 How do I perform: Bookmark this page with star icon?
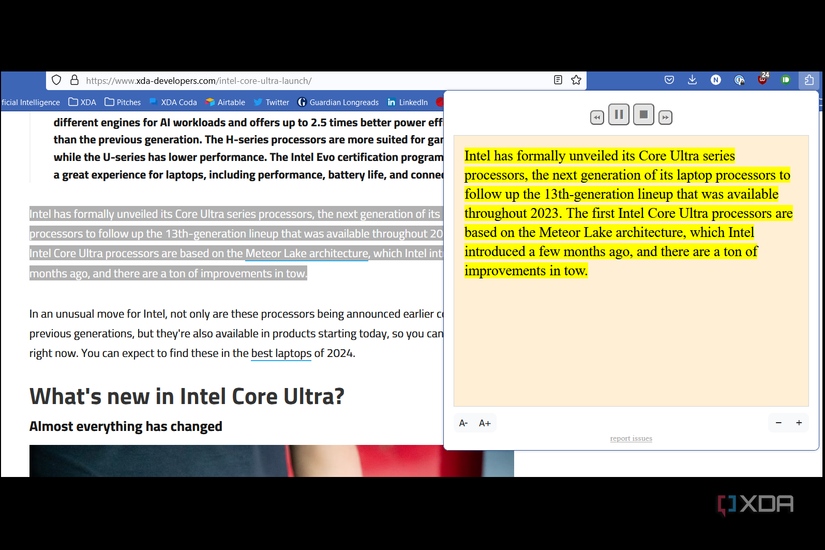click(576, 80)
